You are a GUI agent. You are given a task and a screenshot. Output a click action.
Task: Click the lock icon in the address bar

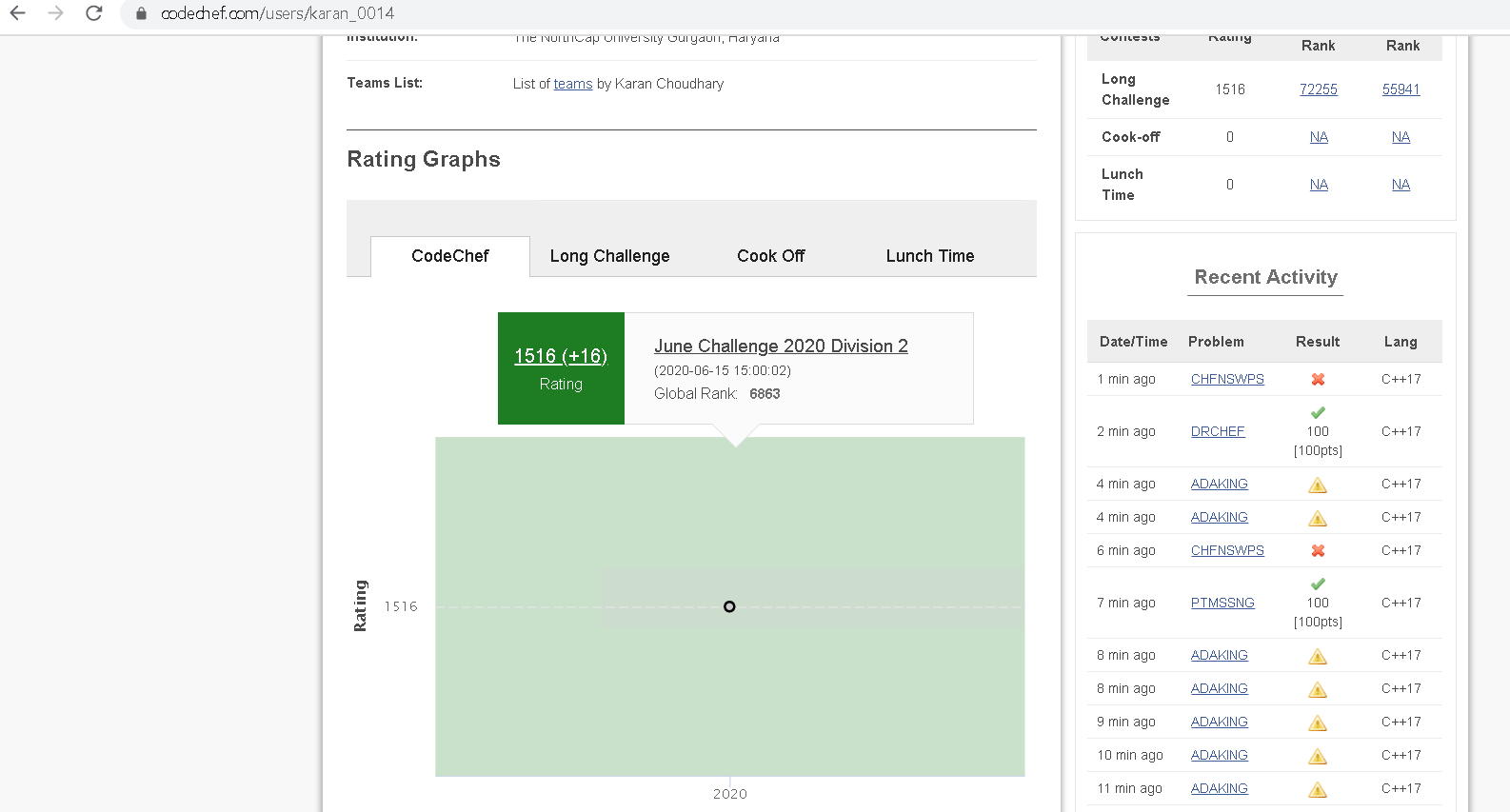coord(141,13)
